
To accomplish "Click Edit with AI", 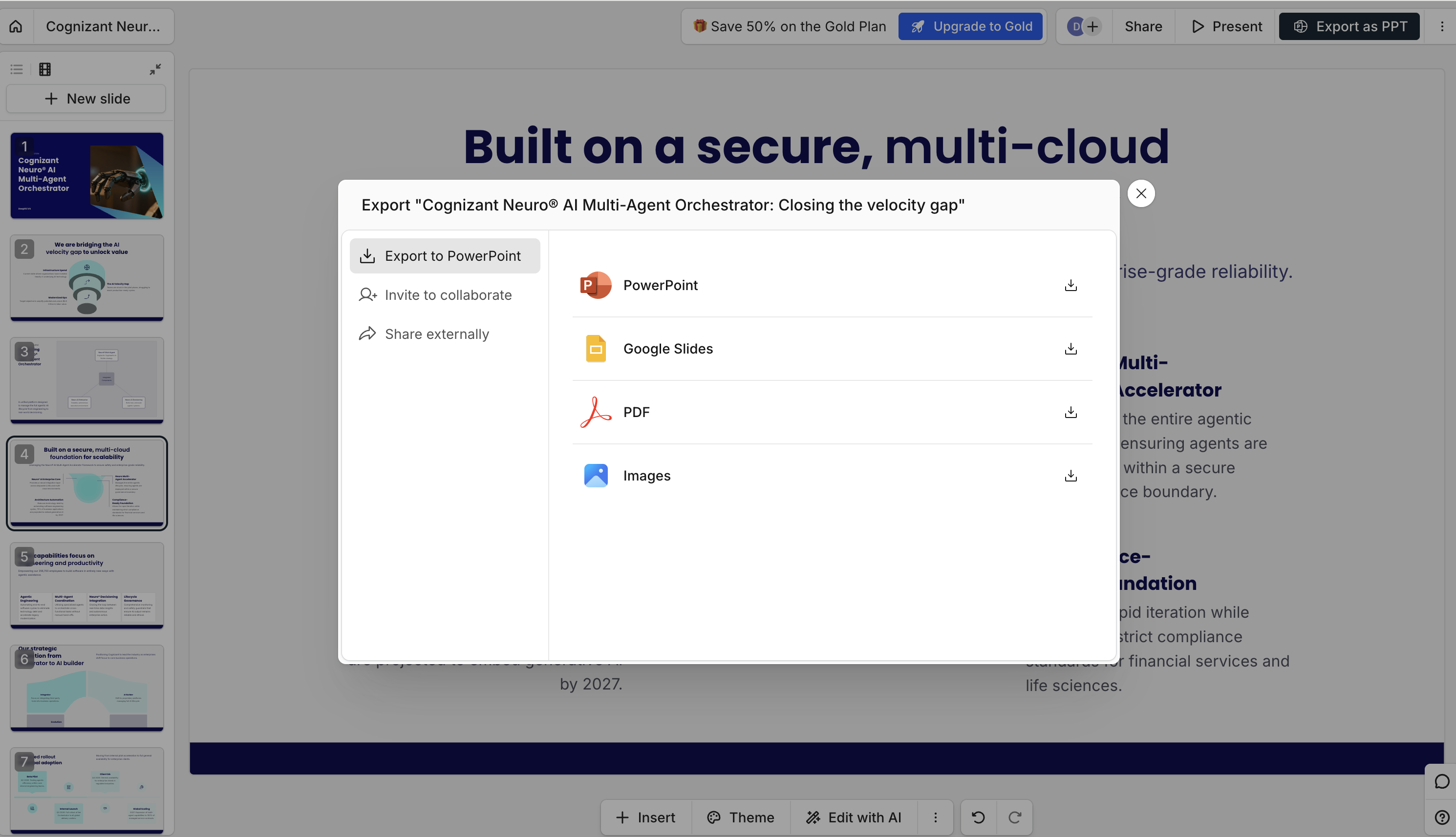I will 854,817.
